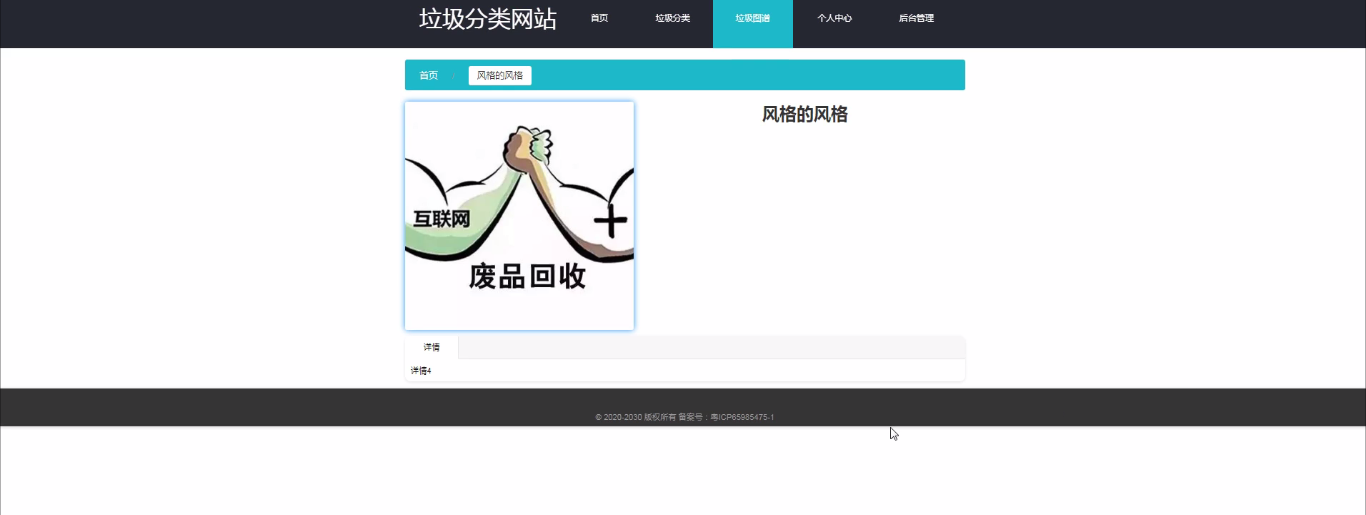Open the 首页 navigation menu item
This screenshot has height=515, width=1366.
(x=599, y=18)
